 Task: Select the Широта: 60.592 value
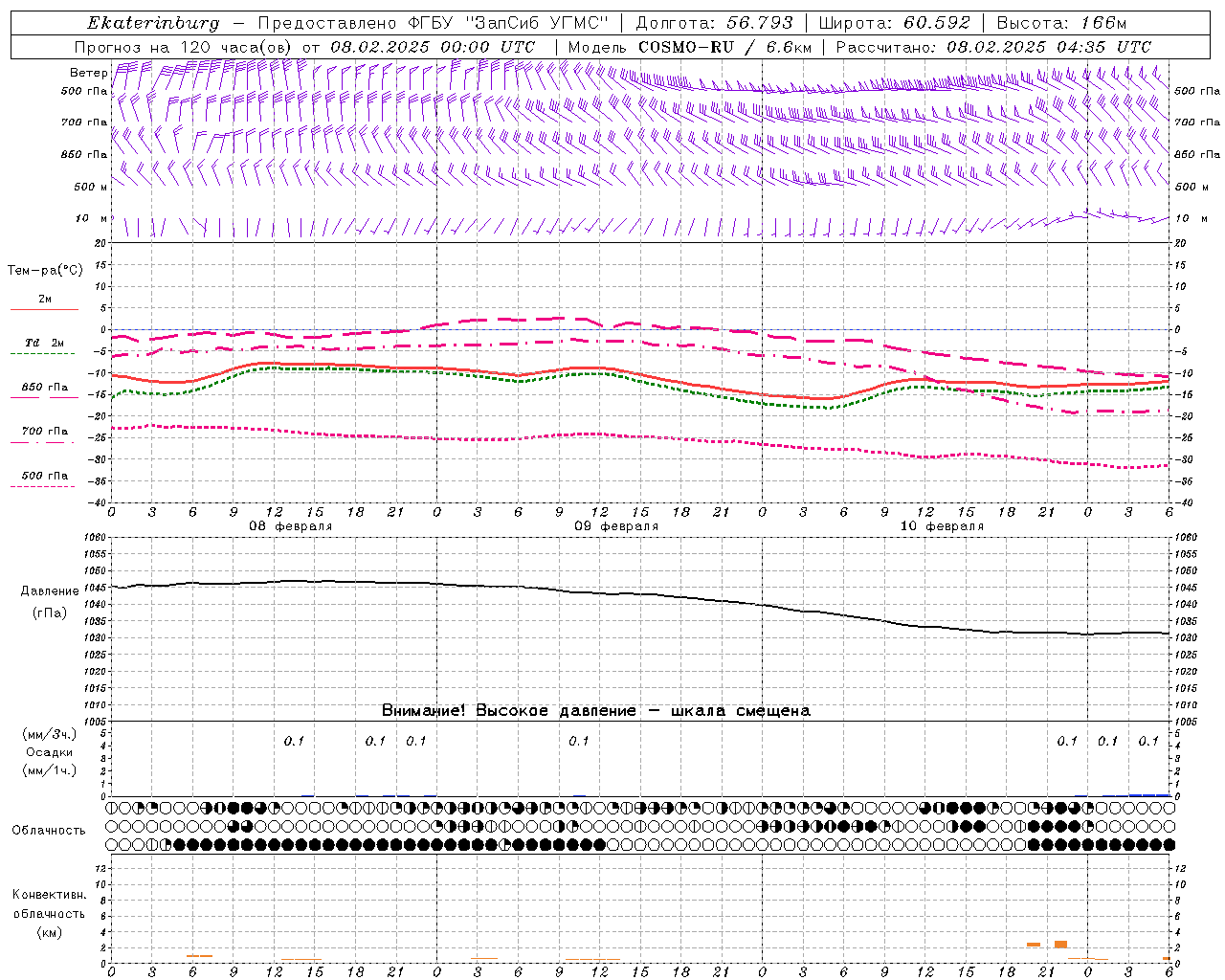895,23
